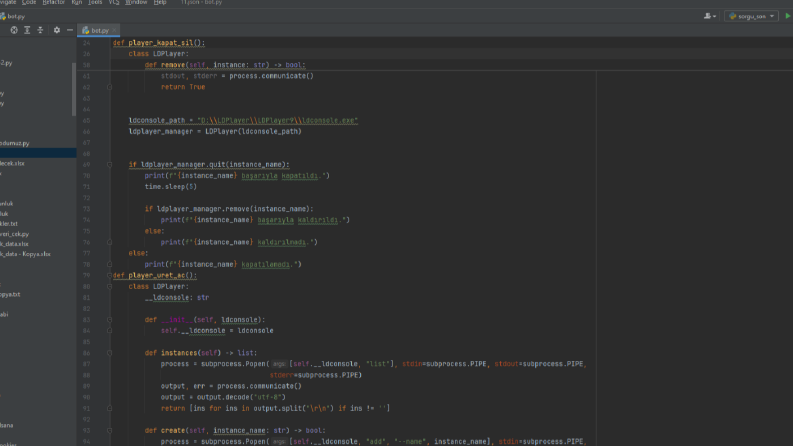Open the sorgu_son run configuration dropdown

752,16
